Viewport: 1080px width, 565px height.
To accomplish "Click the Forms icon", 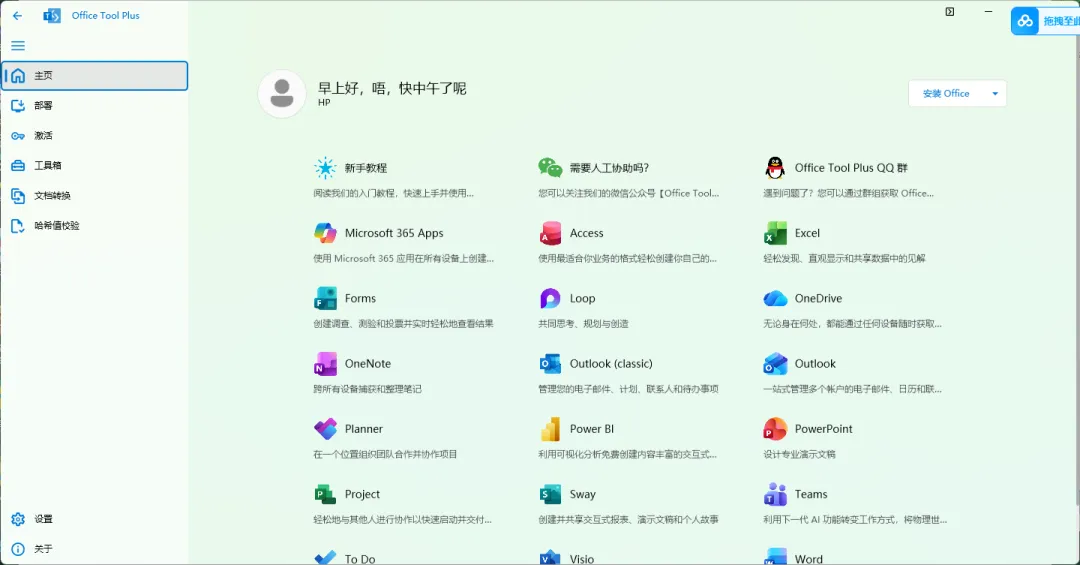I will point(325,298).
